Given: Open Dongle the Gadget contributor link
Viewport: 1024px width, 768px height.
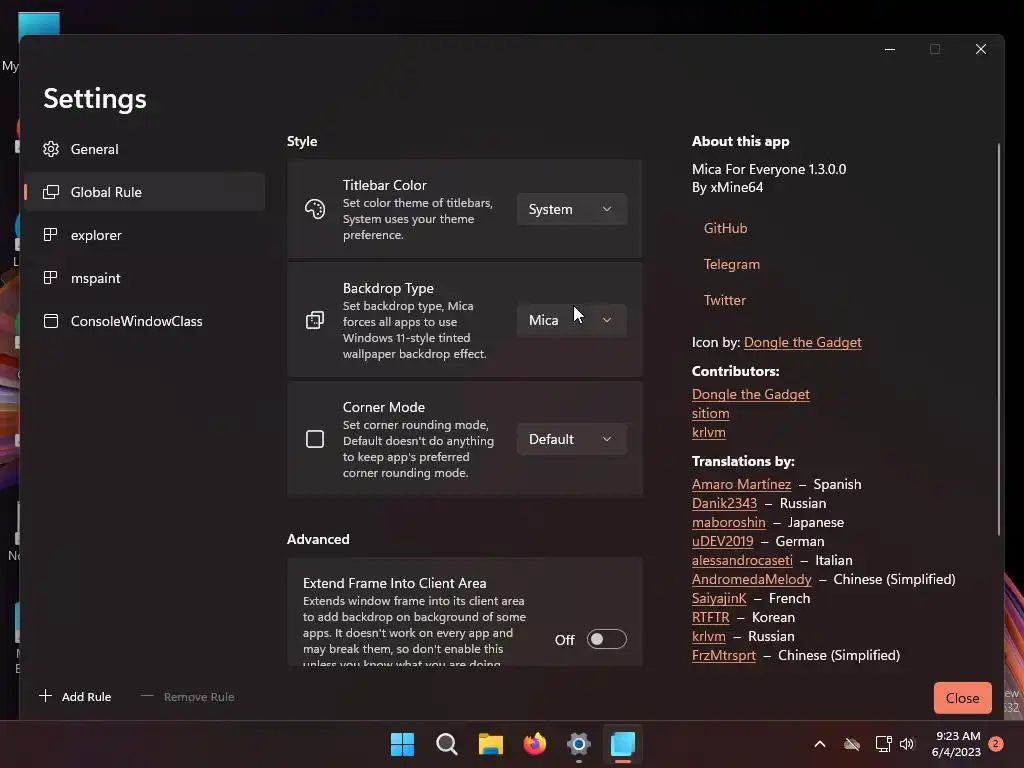Looking at the screenshot, I should (x=750, y=394).
